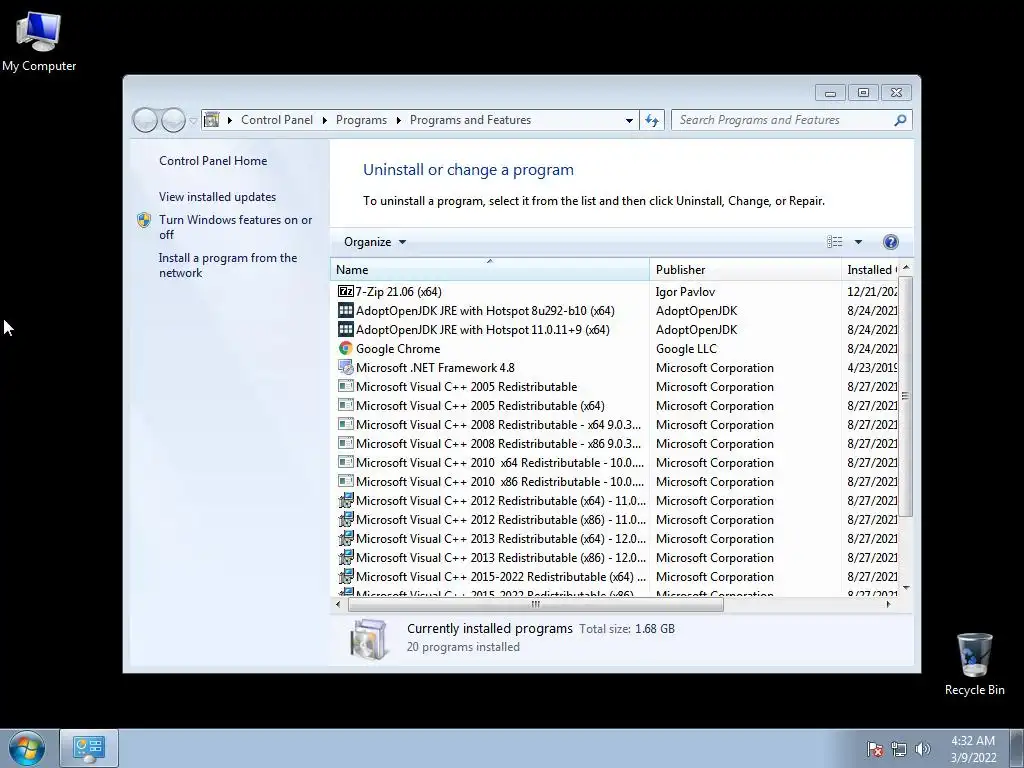Open the Recycle Bin desktop icon
1024x768 pixels.
tap(974, 664)
